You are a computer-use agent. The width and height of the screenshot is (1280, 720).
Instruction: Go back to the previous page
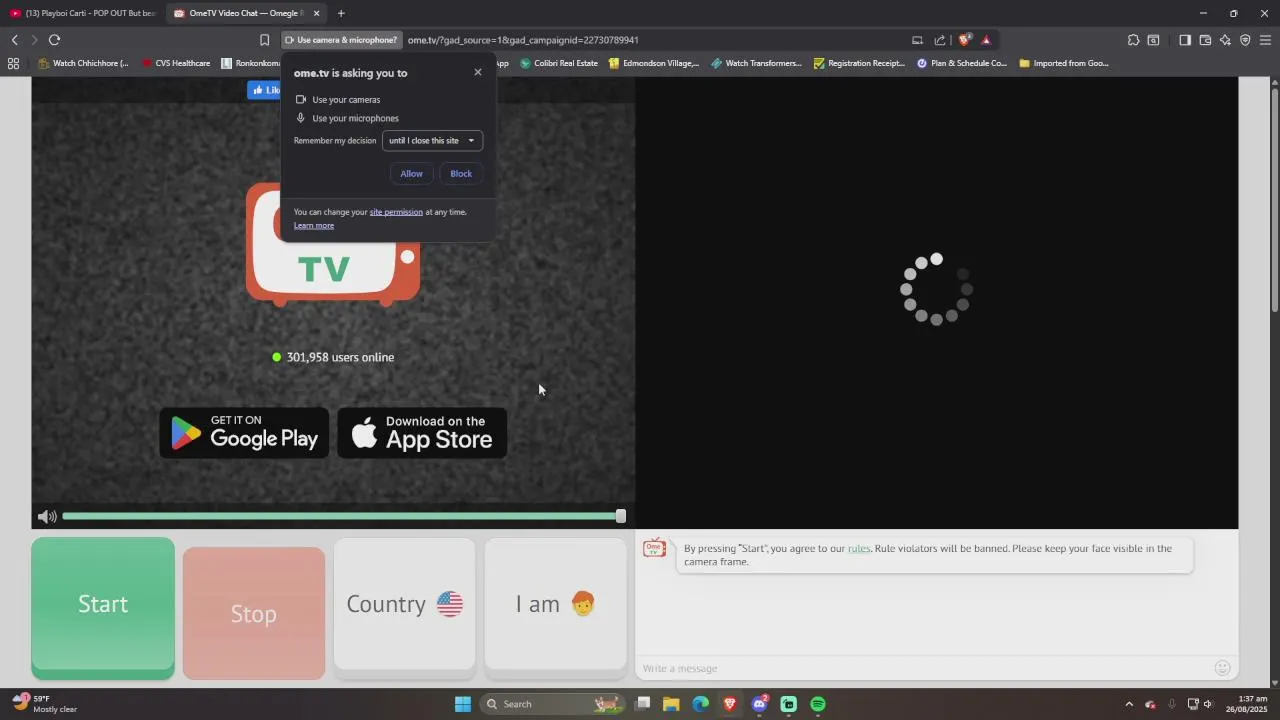(14, 40)
